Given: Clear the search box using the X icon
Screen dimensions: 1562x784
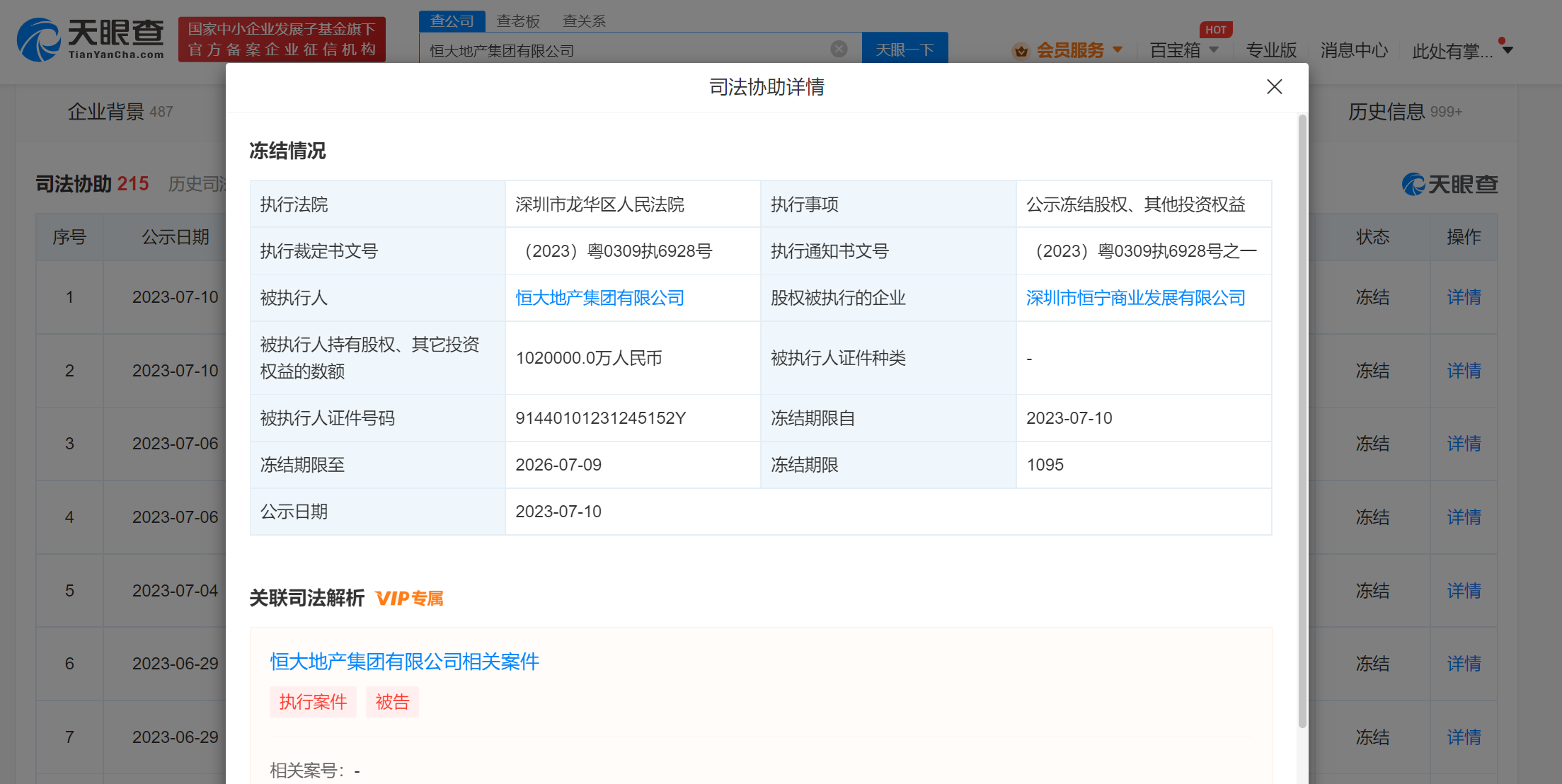Looking at the screenshot, I should pos(839,48).
